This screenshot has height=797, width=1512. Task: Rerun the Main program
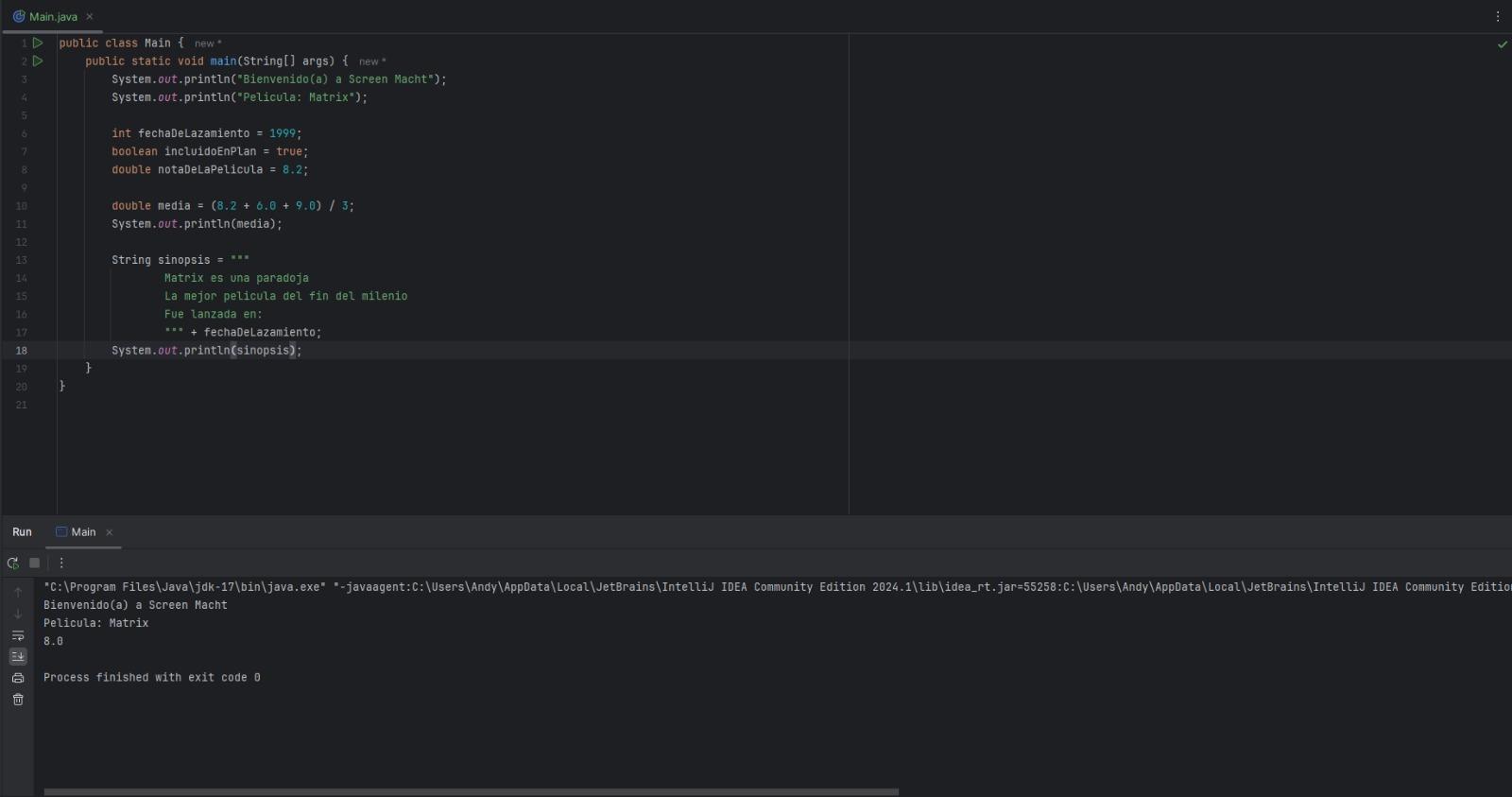point(13,563)
